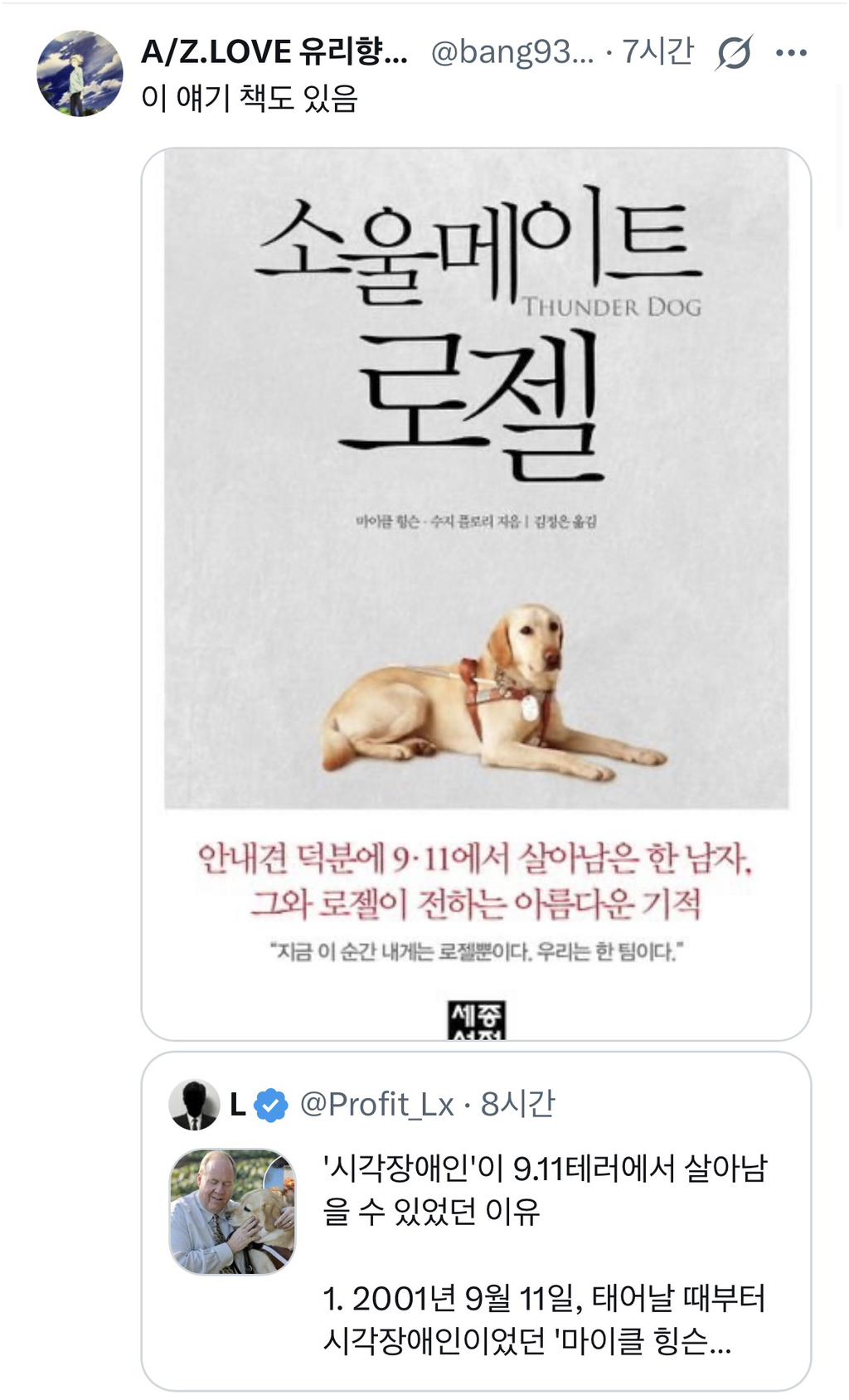View the 소울메이트 로젤 book cover image

click(476, 594)
